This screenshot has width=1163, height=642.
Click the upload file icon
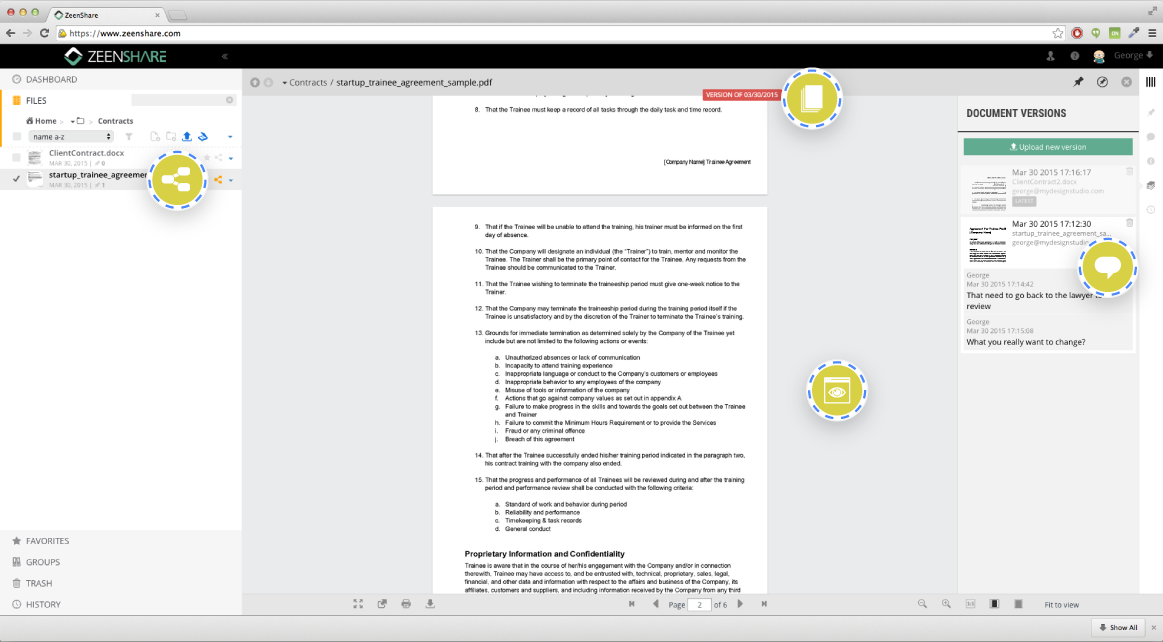(187, 136)
